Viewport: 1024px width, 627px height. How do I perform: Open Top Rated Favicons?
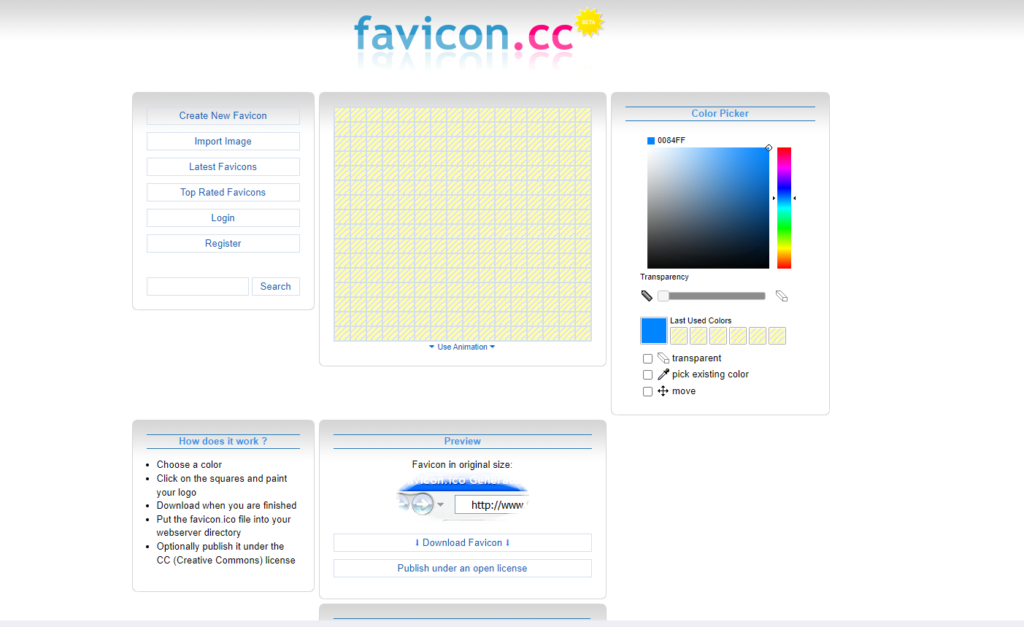click(x=222, y=192)
